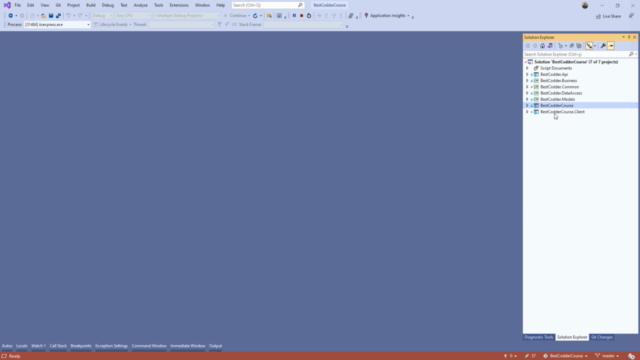The width and height of the screenshot is (640, 360).
Task: Pause debugging with Break All icon
Action: click(x=294, y=16)
